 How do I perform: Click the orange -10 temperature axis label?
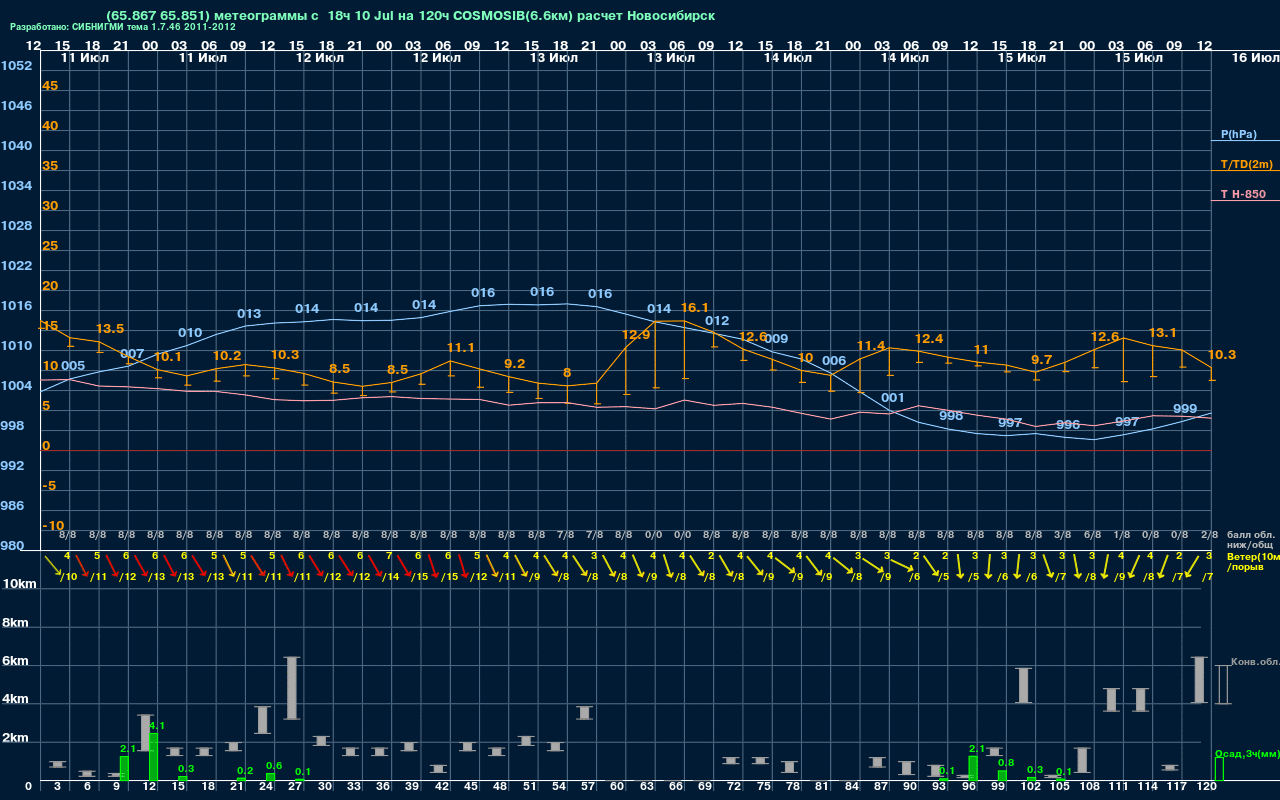(53, 526)
